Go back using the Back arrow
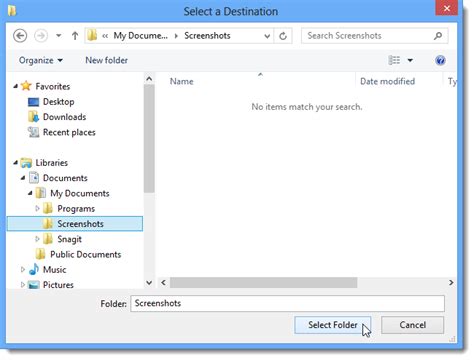Image resolution: width=474 pixels, height=360 pixels. pyautogui.click(x=20, y=36)
